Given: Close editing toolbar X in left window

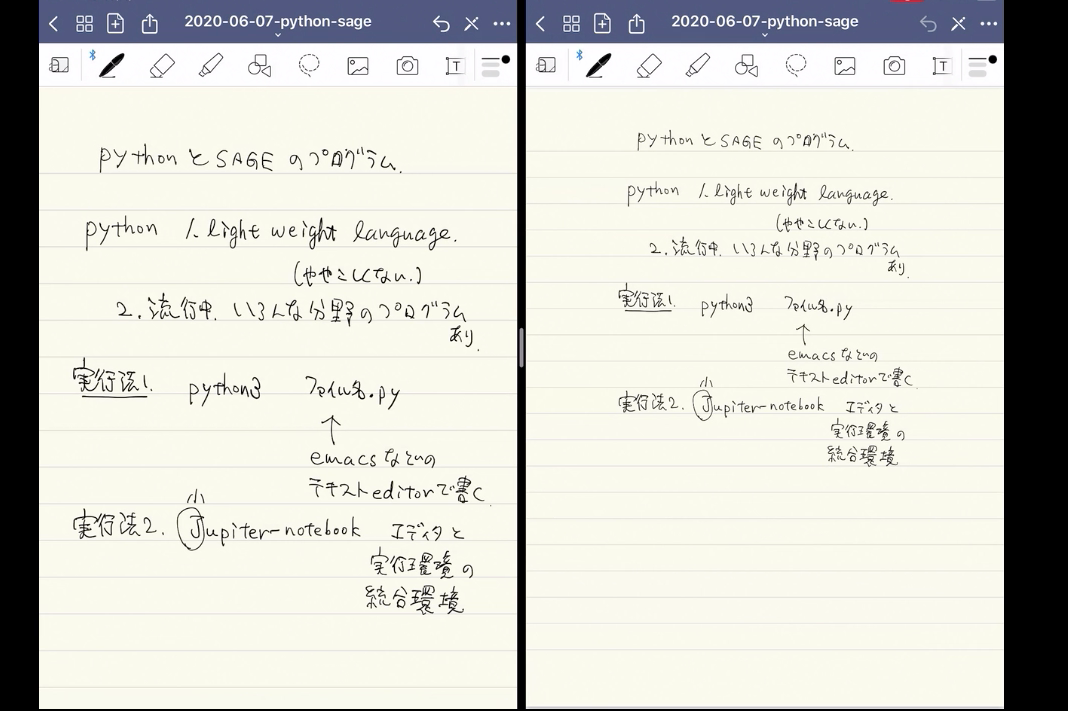Looking at the screenshot, I should pyautogui.click(x=471, y=25).
